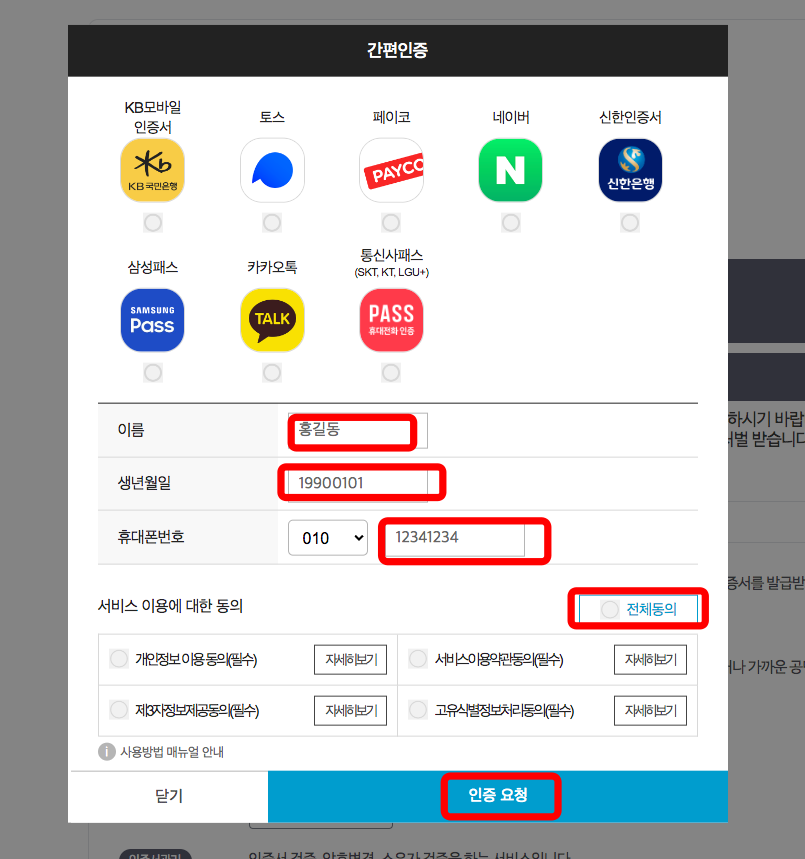
Task: Open the 사용방법 매뉴얼 안내 link
Action: pyautogui.click(x=172, y=752)
